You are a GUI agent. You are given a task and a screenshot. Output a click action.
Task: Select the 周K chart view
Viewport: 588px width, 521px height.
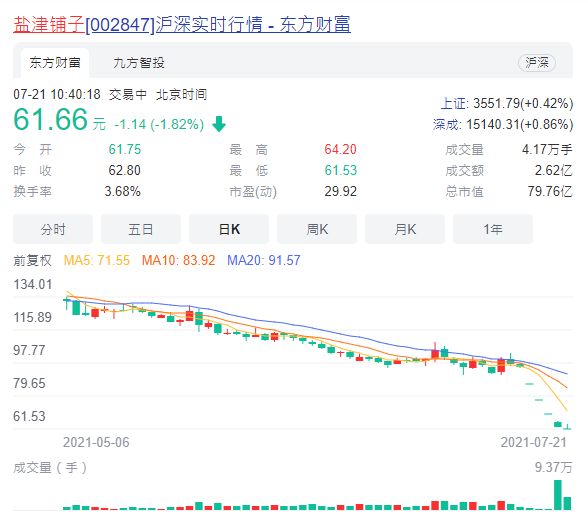(317, 229)
